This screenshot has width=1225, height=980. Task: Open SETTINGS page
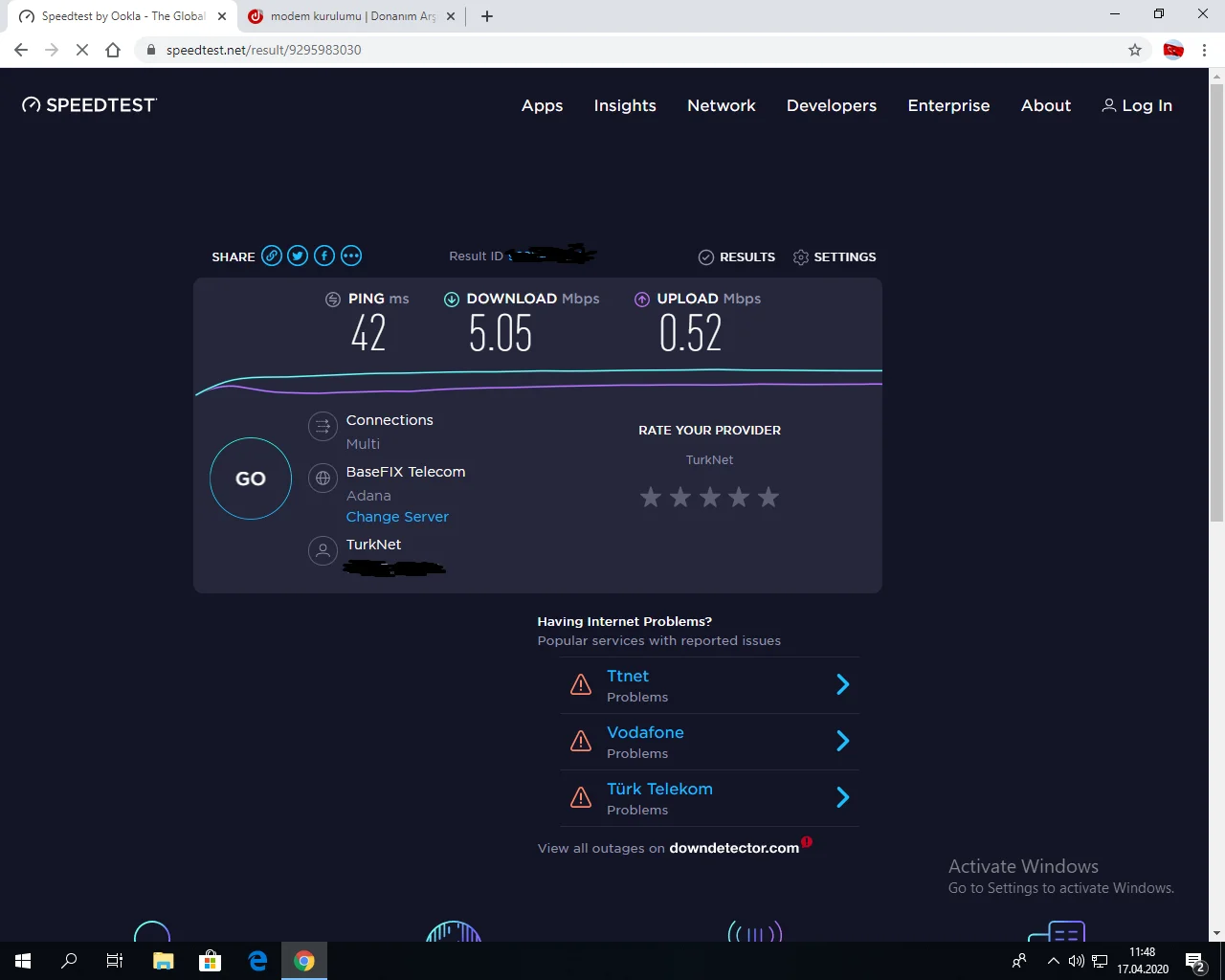point(835,256)
